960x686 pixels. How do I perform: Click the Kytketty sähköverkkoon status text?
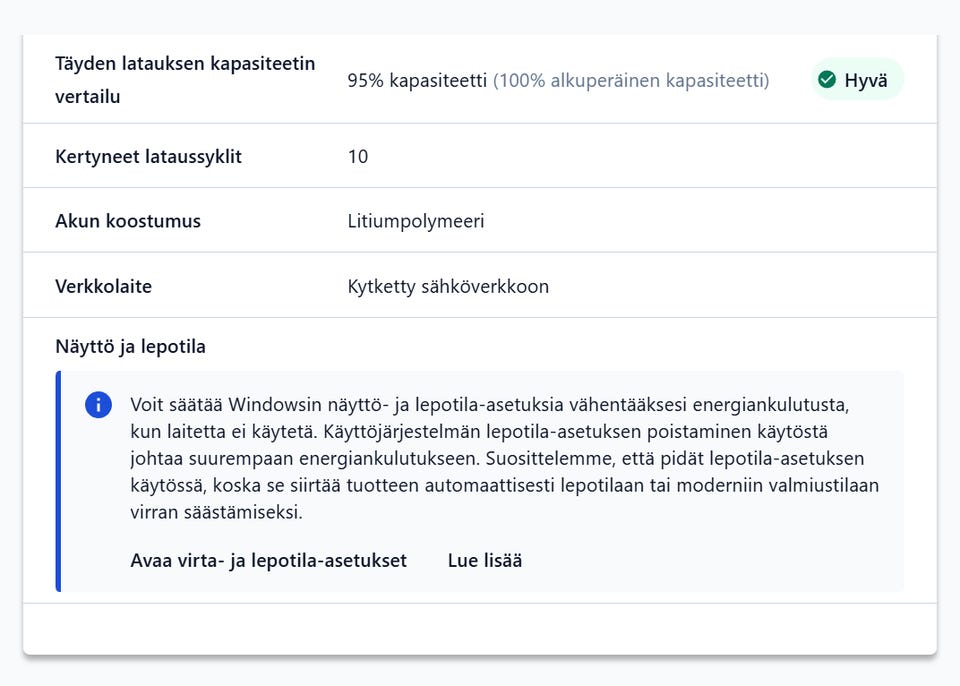click(x=448, y=286)
